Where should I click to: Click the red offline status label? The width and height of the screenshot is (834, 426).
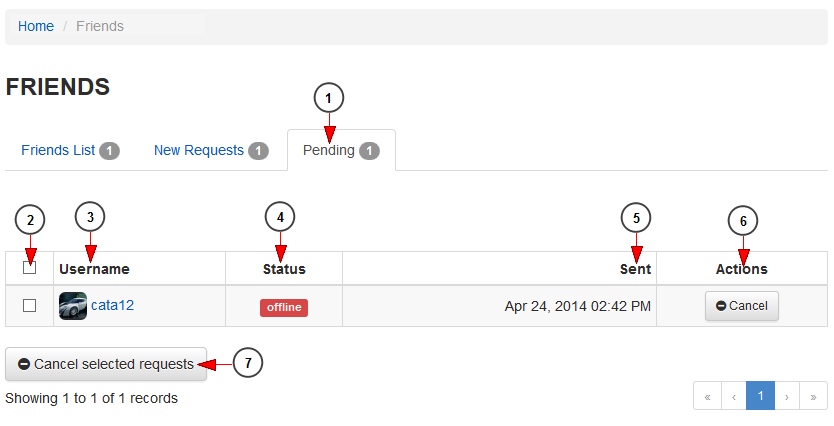tap(284, 307)
